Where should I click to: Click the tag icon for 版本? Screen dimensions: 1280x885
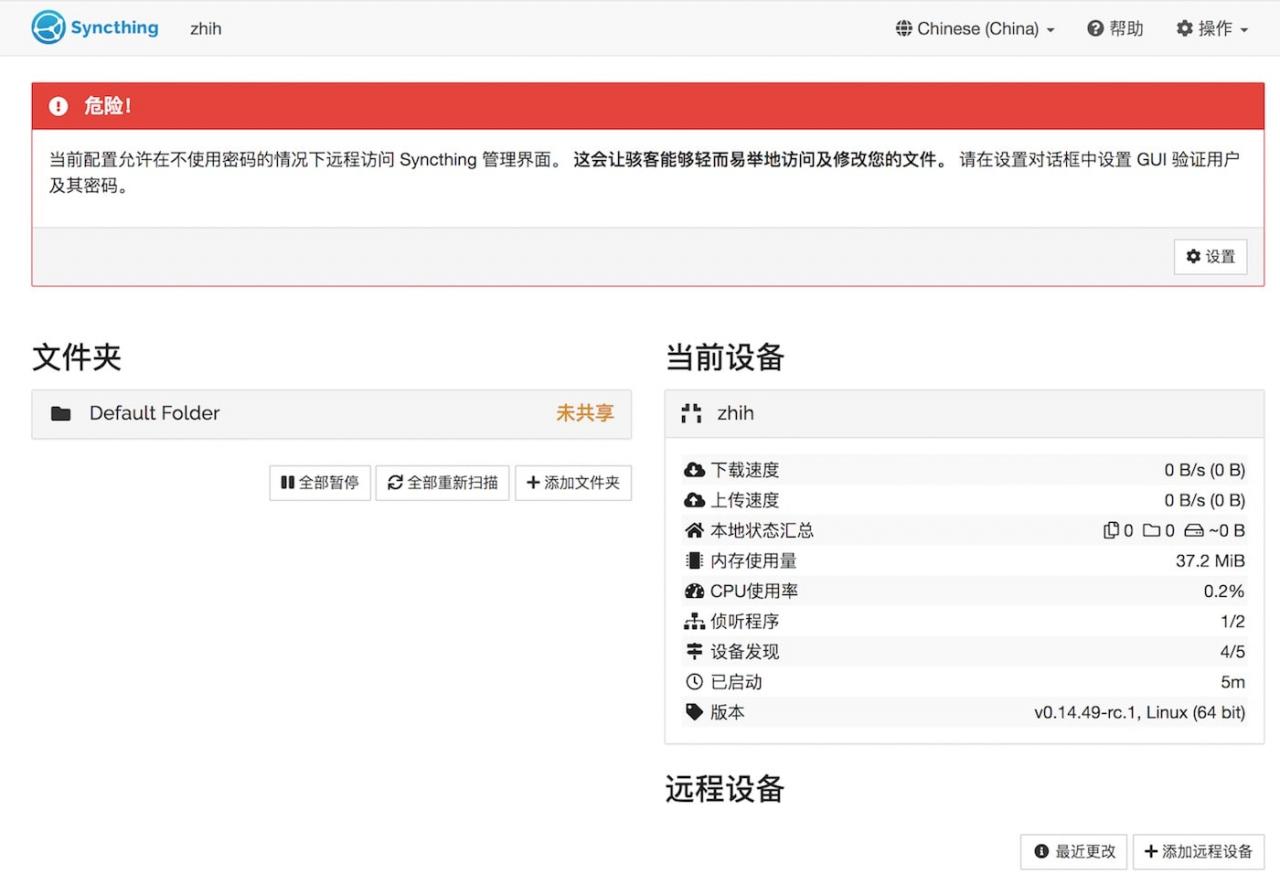(694, 712)
